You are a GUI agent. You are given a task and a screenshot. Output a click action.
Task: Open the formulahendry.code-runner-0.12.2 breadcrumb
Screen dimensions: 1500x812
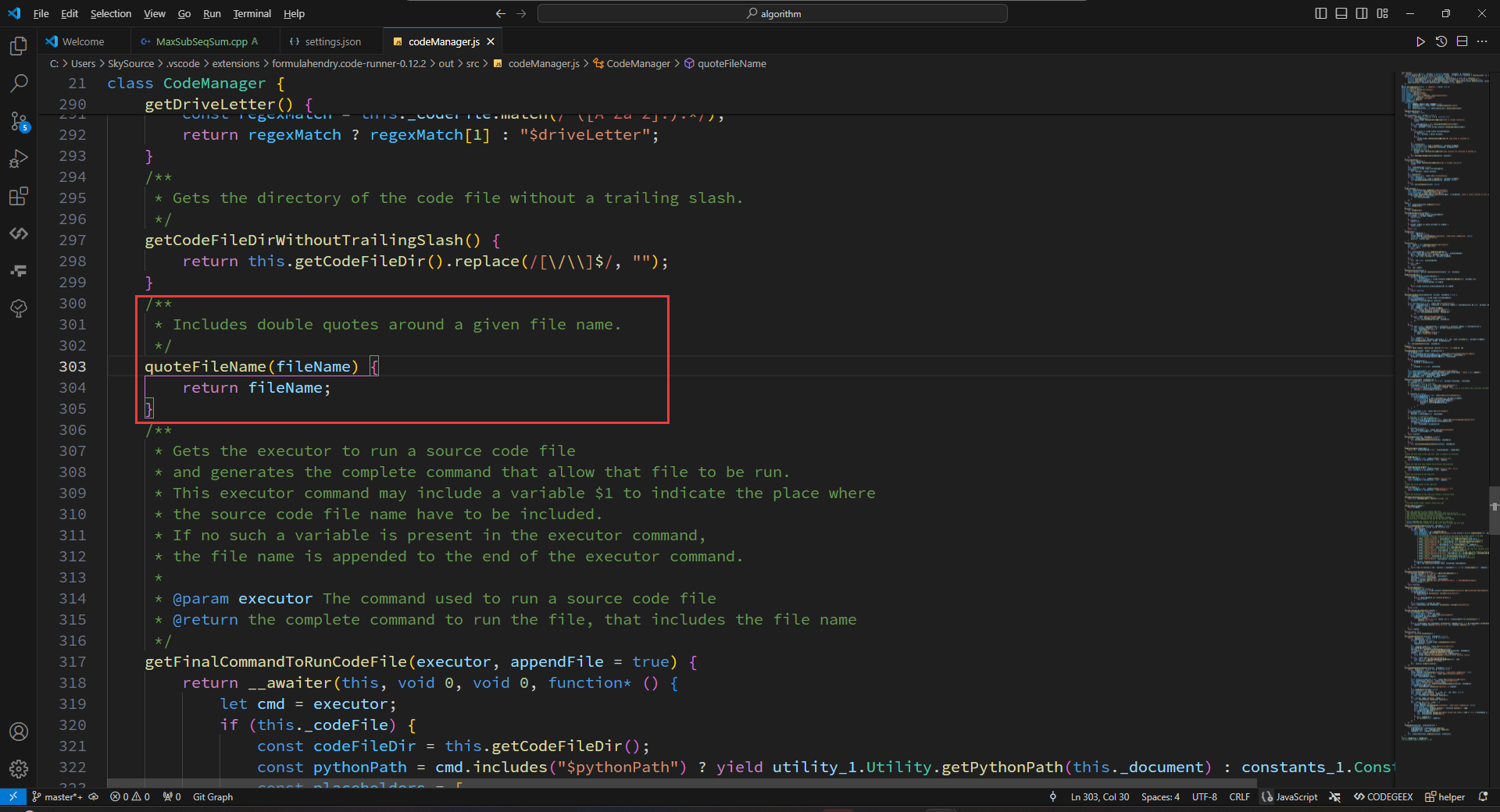pos(349,63)
